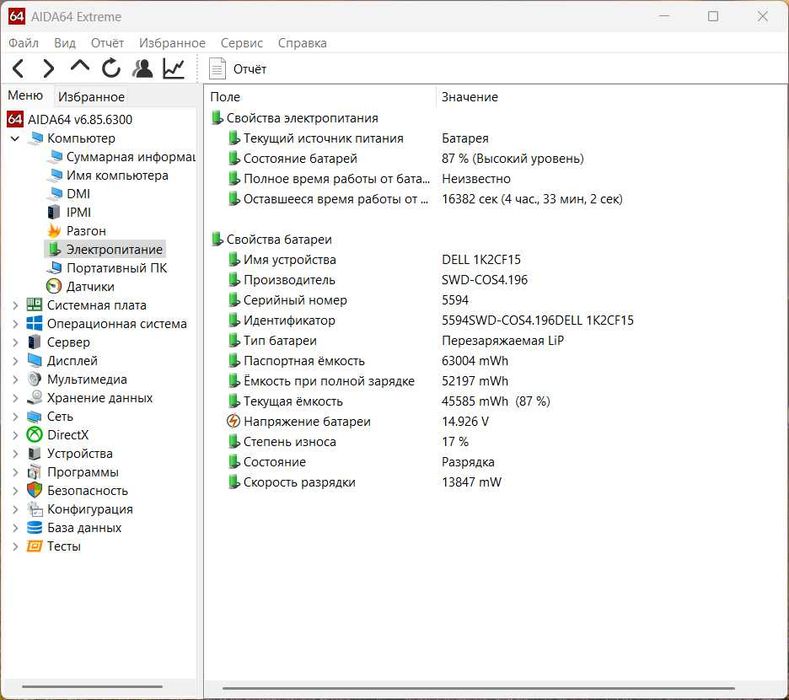Expand the Дисплей tree node

15,361
